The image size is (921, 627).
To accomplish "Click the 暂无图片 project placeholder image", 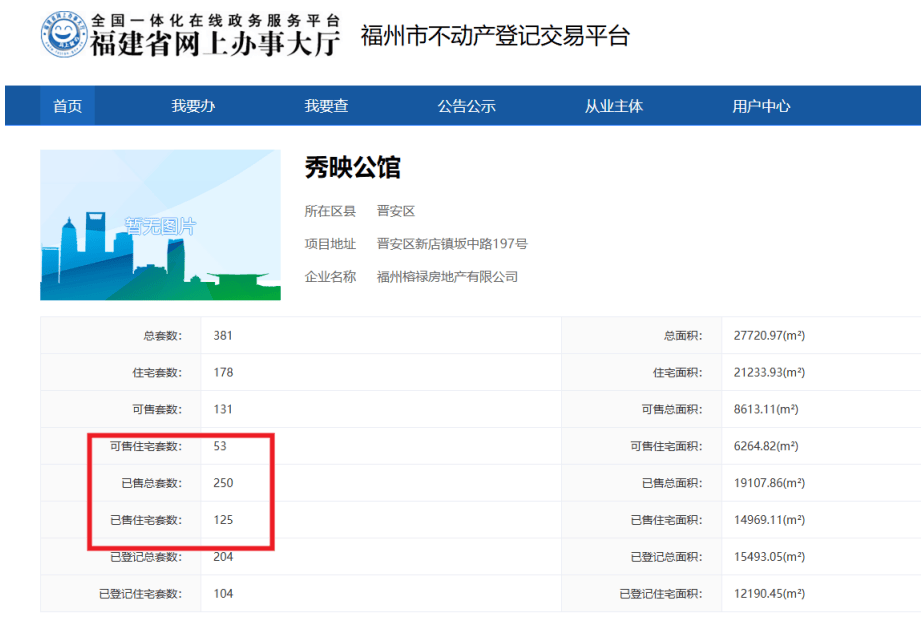I will (x=160, y=225).
